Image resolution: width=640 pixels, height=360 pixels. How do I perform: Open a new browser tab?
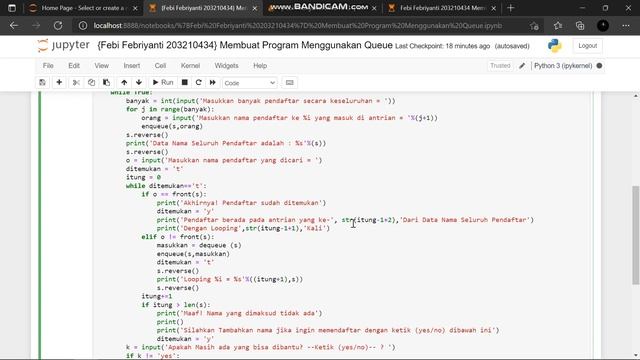click(x=510, y=8)
